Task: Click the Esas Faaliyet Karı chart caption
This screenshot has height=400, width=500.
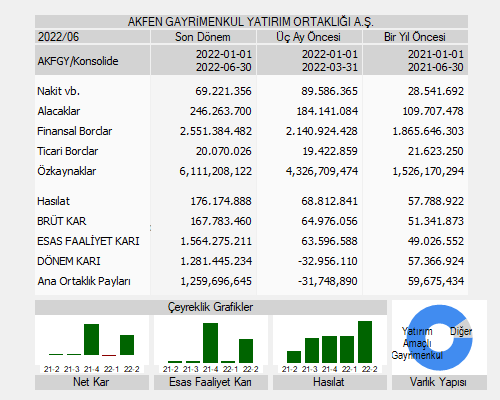Action: (x=211, y=382)
